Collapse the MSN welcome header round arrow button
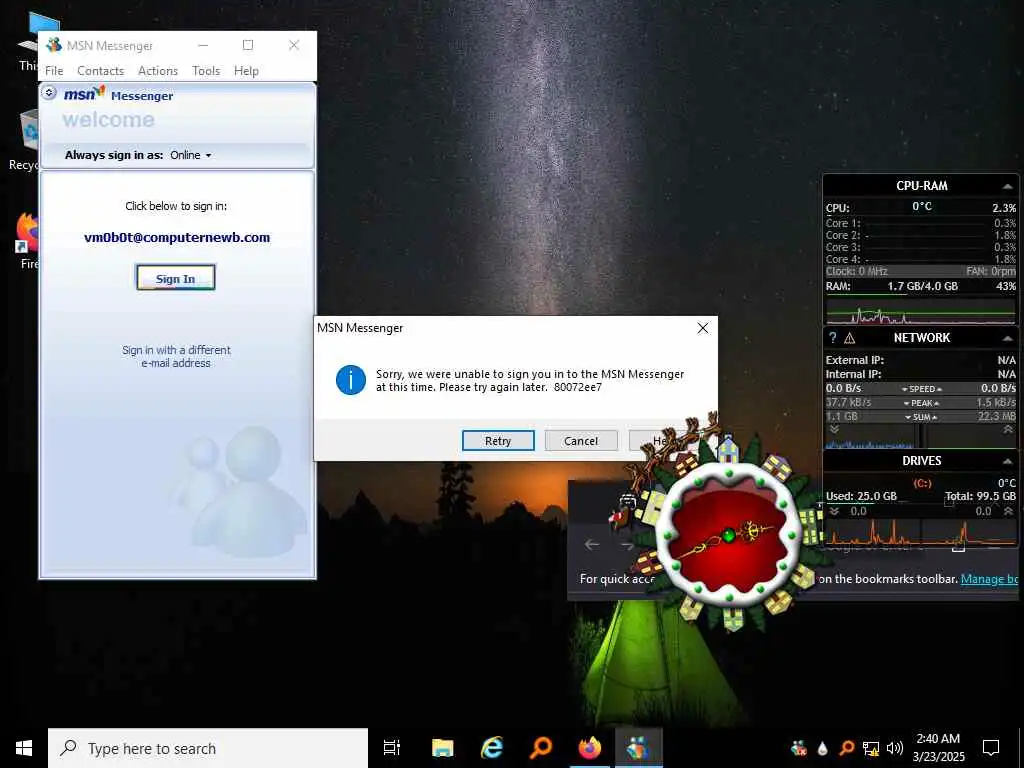 49,93
